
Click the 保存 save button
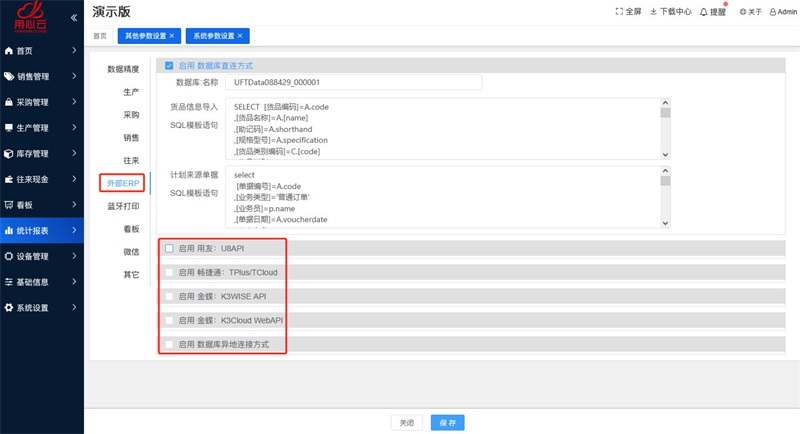tap(447, 423)
